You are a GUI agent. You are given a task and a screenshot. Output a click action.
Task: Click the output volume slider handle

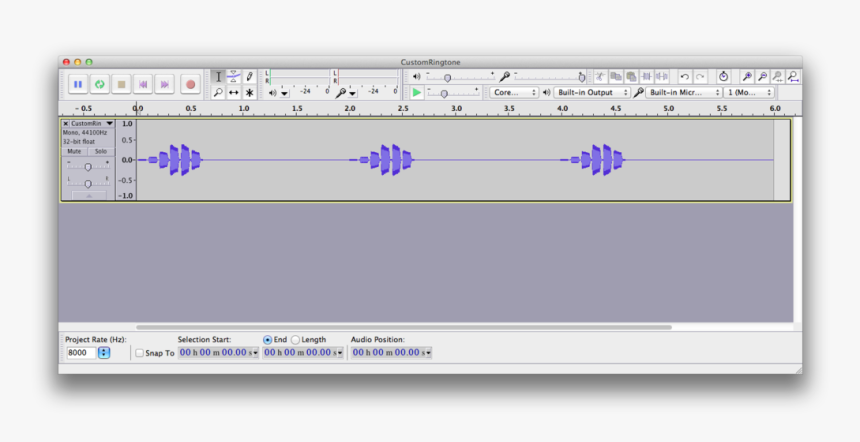click(448, 78)
